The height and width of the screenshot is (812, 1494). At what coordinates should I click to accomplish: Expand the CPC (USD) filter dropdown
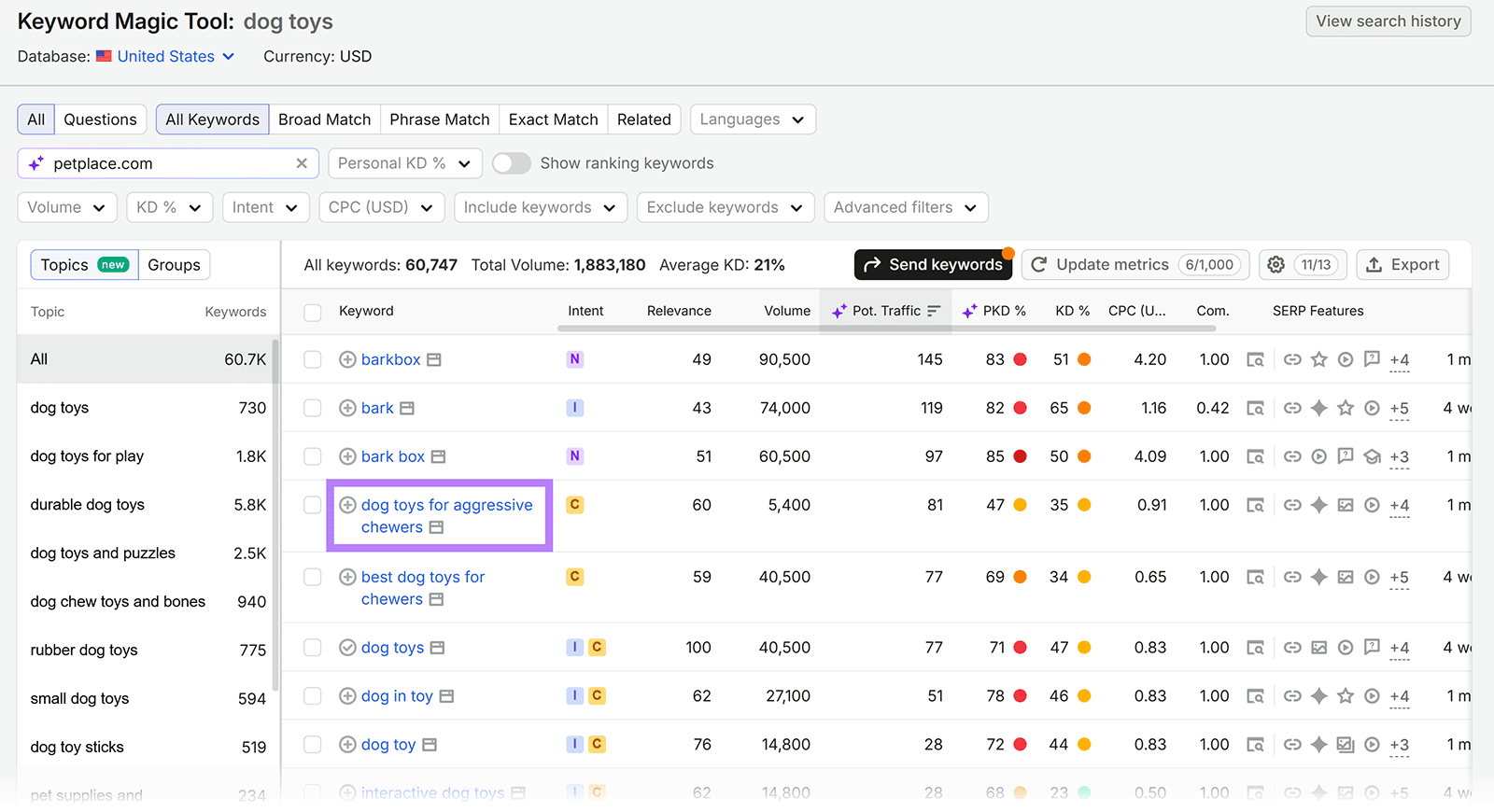[381, 207]
